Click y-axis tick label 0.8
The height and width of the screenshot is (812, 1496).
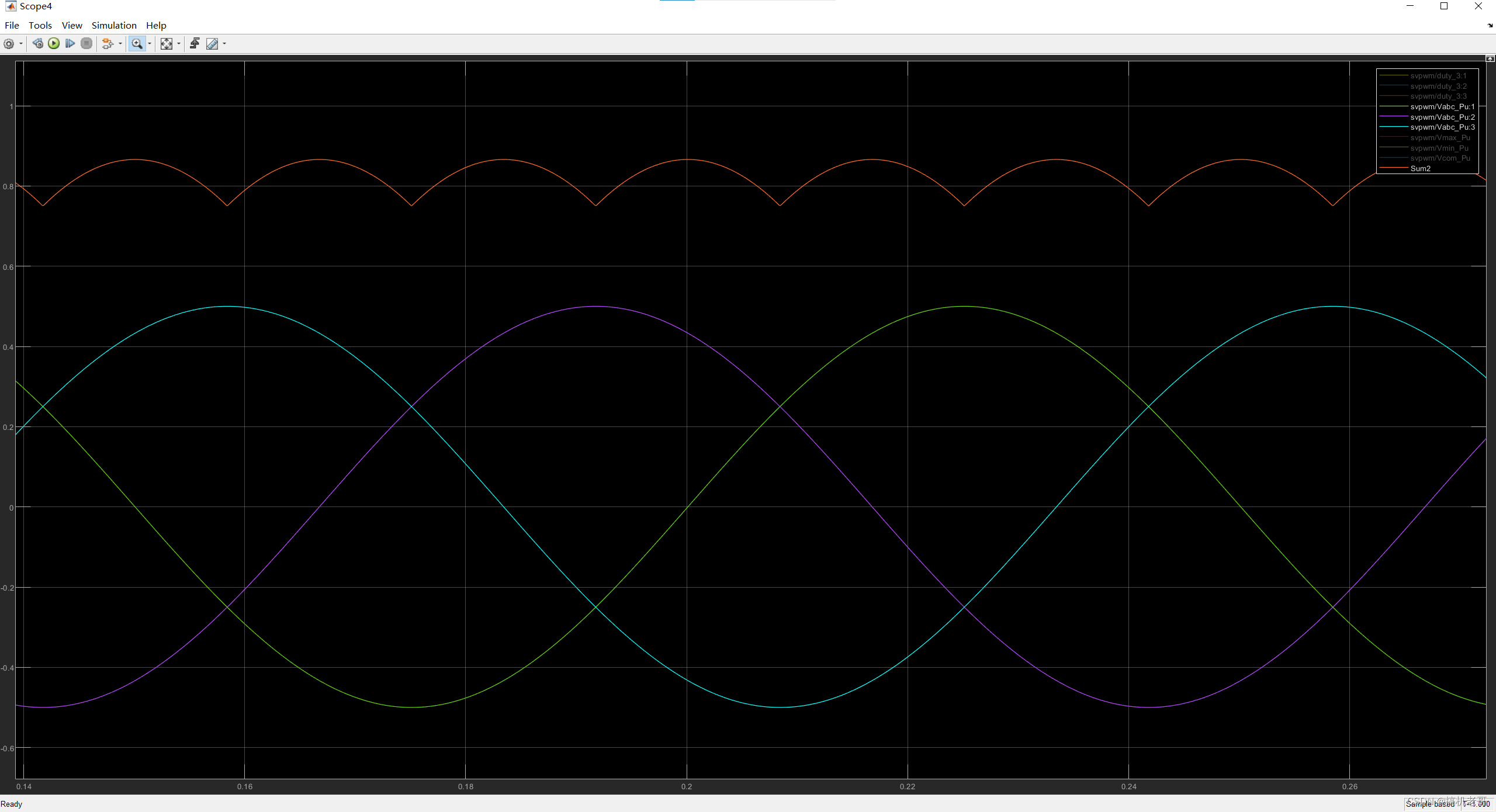coord(8,187)
